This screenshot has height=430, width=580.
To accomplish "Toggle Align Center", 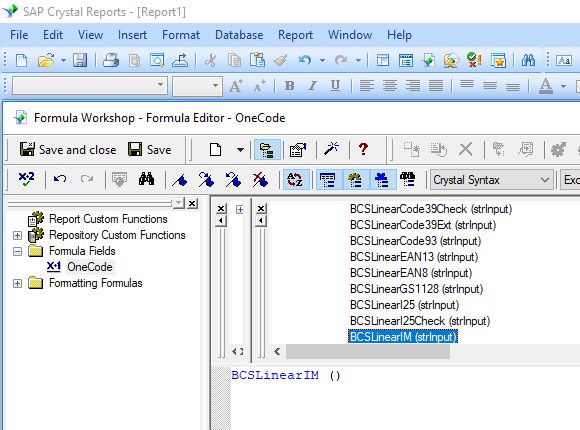I will point(390,85).
